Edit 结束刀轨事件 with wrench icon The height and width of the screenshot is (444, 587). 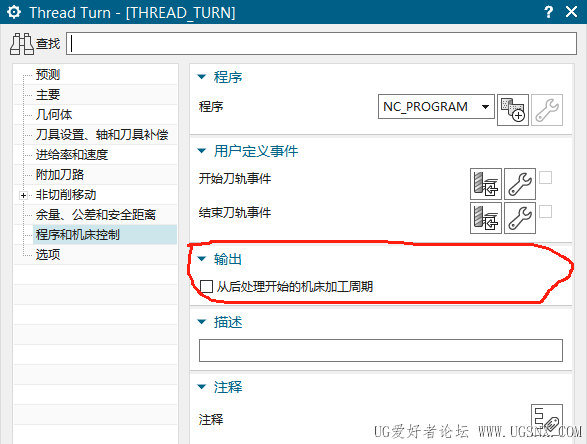(x=520, y=218)
